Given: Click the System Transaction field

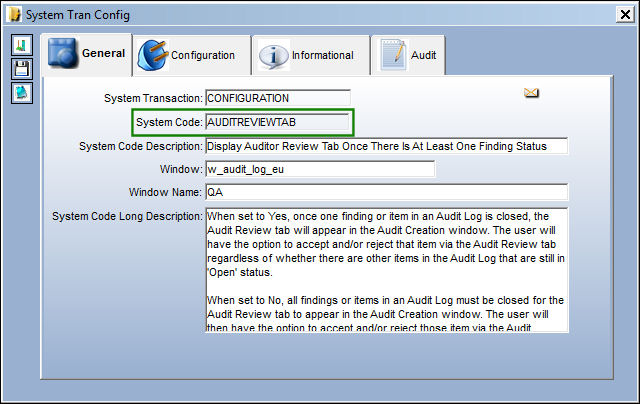Looking at the screenshot, I should point(278,98).
